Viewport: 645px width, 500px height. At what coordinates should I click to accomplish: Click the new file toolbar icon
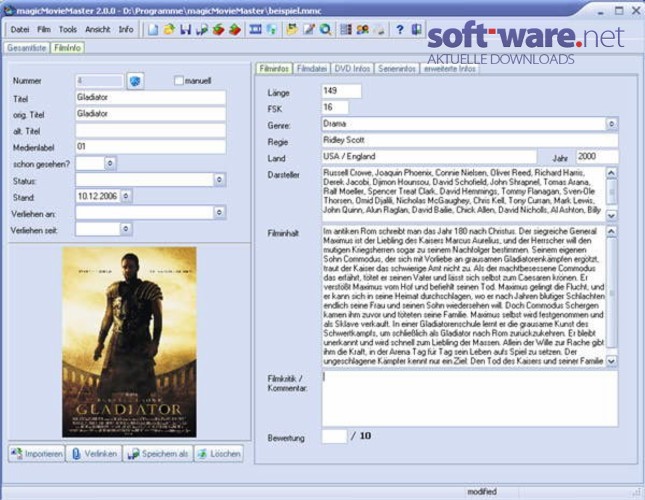[x=153, y=30]
